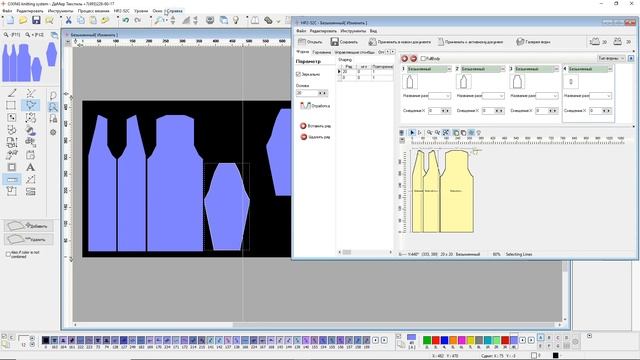Screen dimensions: 640x360
Task: Click the magnifier zoom tool in toolbox
Action: [53, 107]
